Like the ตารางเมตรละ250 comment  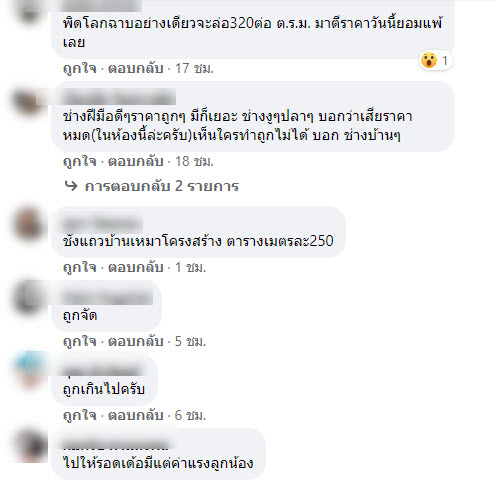[x=80, y=267]
